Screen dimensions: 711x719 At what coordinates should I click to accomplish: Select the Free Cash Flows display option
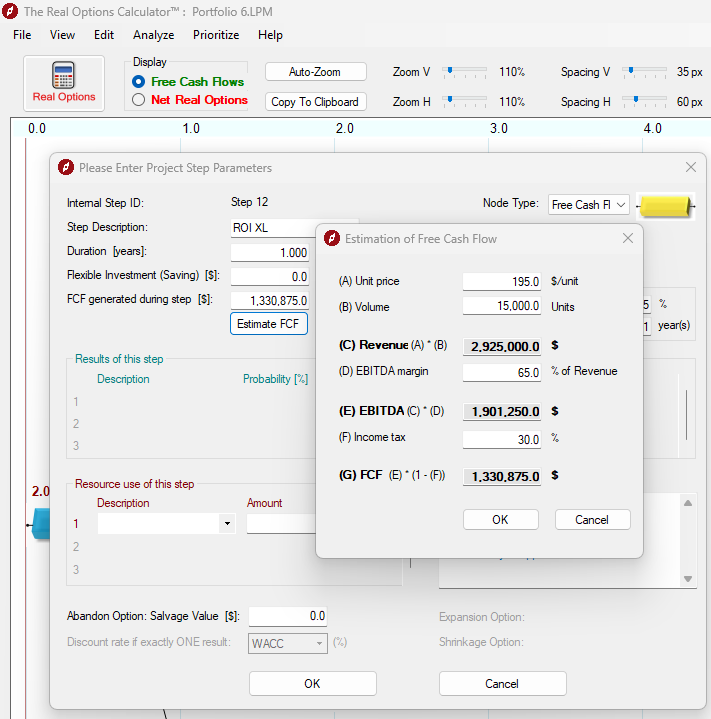[x=139, y=82]
